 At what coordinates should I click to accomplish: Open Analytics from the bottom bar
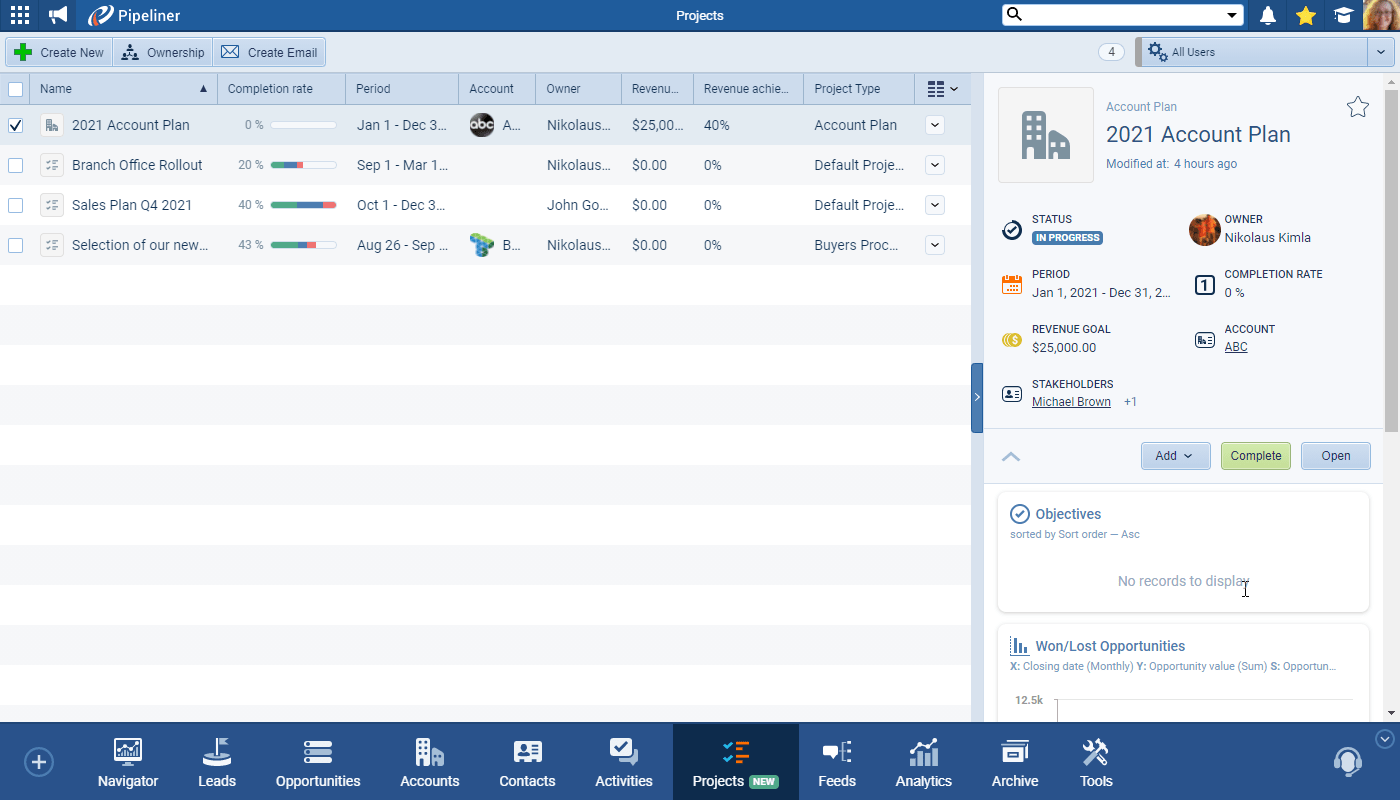(x=922, y=761)
